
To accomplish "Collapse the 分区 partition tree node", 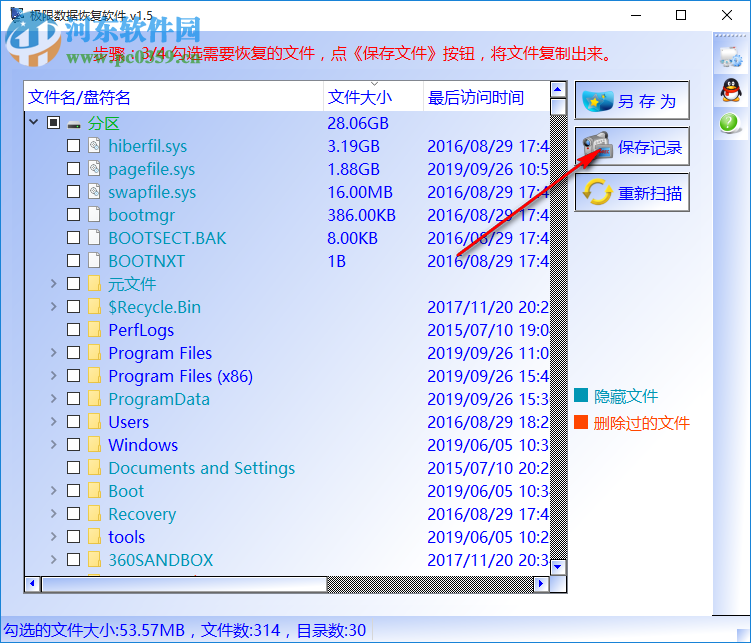I will pos(34,122).
